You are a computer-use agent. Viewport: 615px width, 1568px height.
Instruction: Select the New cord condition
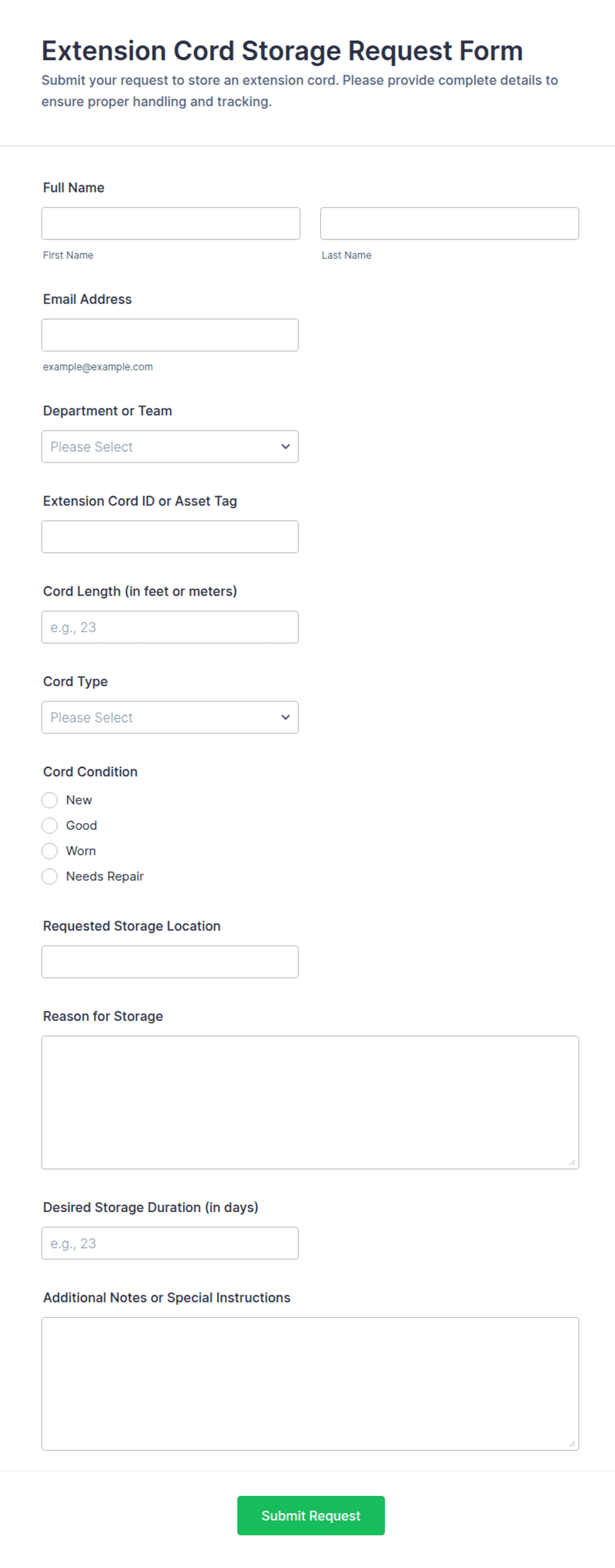[x=50, y=801]
